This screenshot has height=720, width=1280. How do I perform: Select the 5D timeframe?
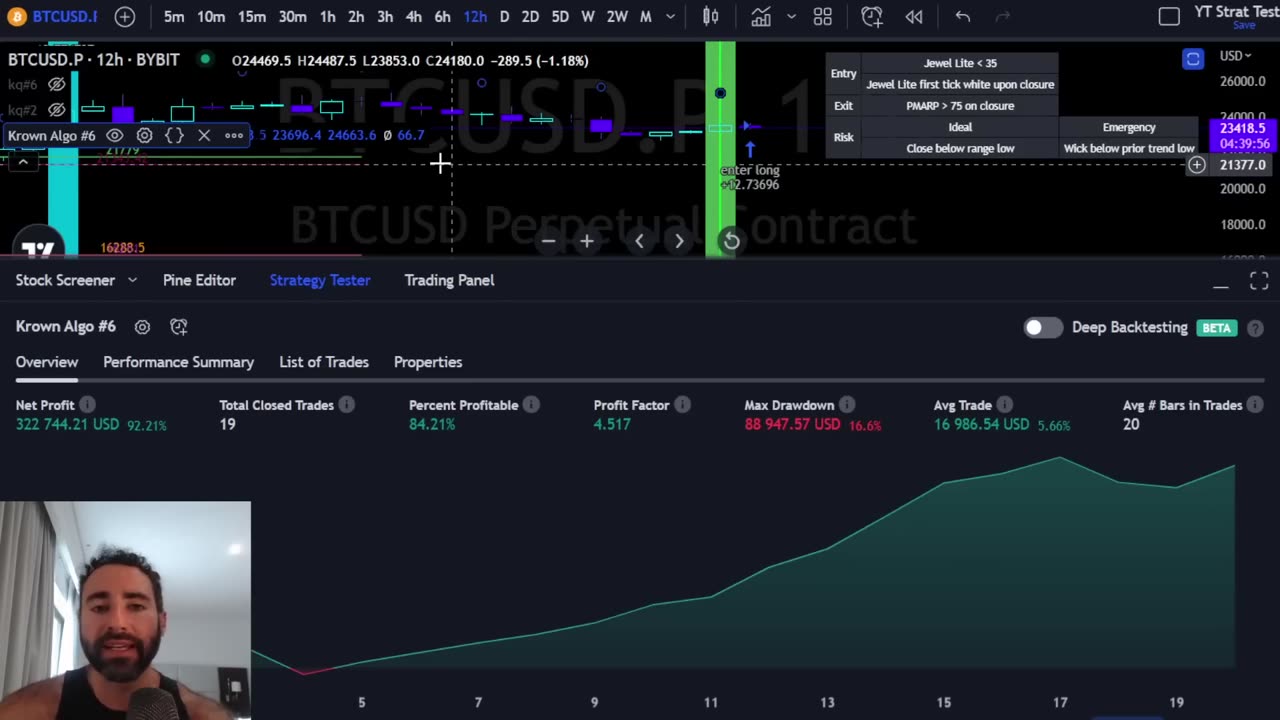[560, 17]
